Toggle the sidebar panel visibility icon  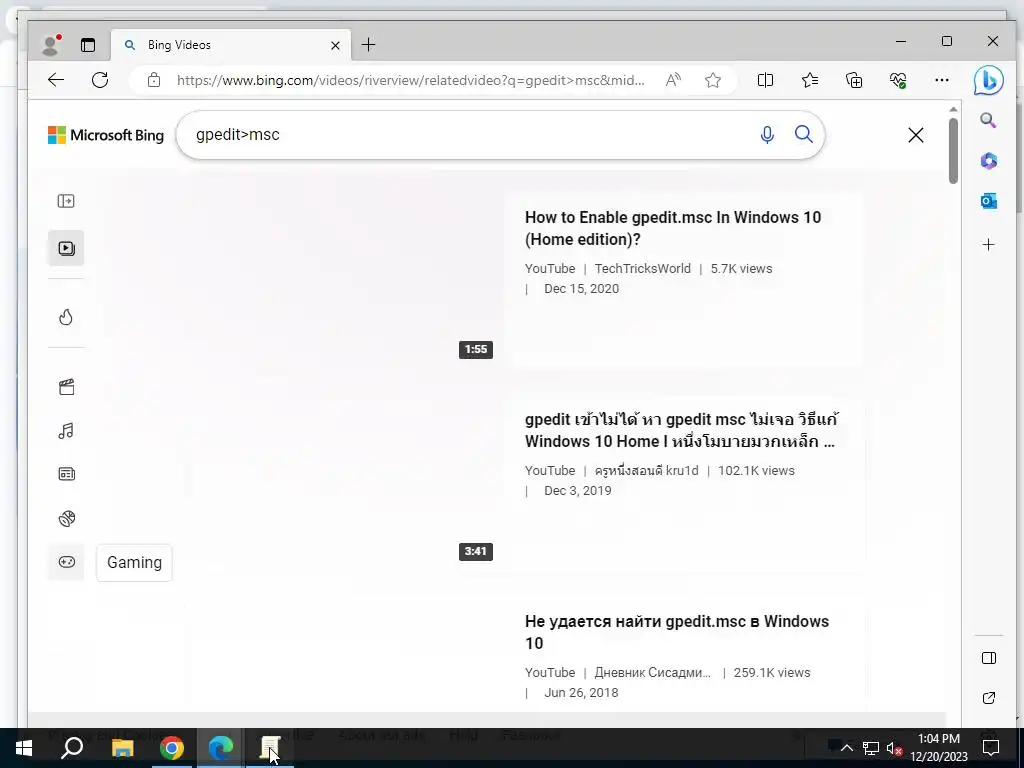pos(989,658)
